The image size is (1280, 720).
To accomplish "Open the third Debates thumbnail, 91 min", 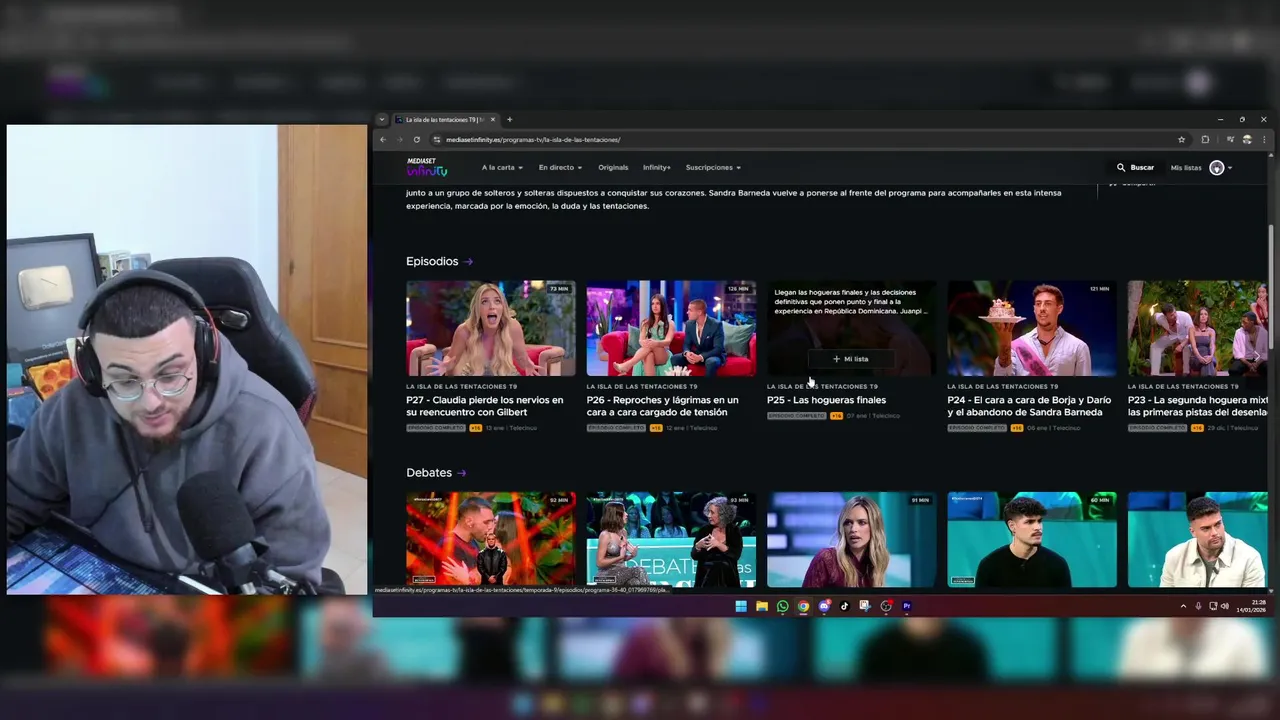I will coord(852,539).
